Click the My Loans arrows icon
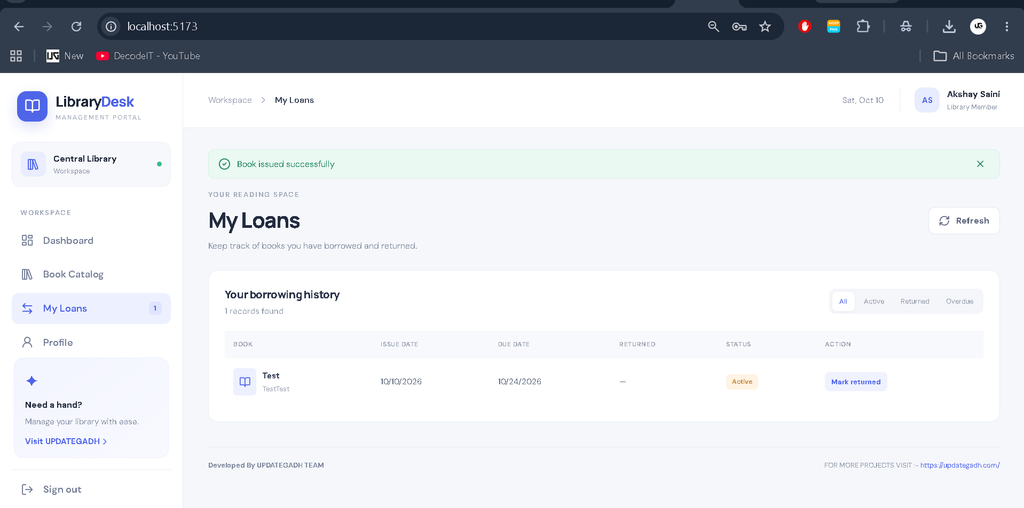The image size is (1024, 508). point(27,308)
